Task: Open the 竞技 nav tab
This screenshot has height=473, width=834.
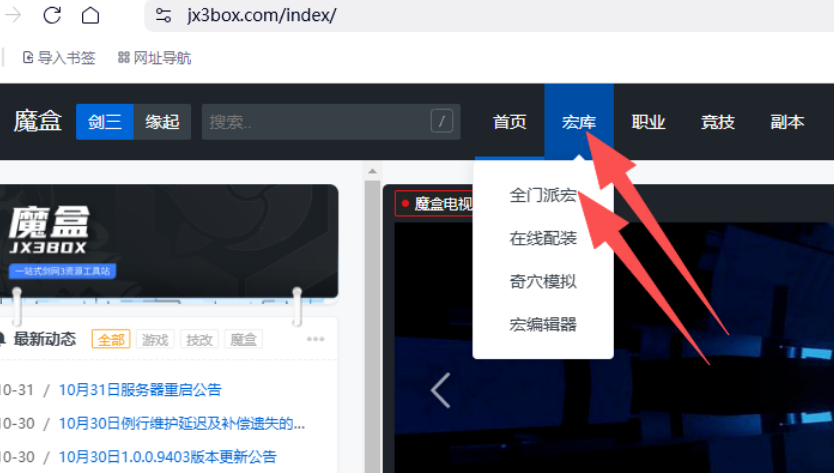Action: click(718, 122)
